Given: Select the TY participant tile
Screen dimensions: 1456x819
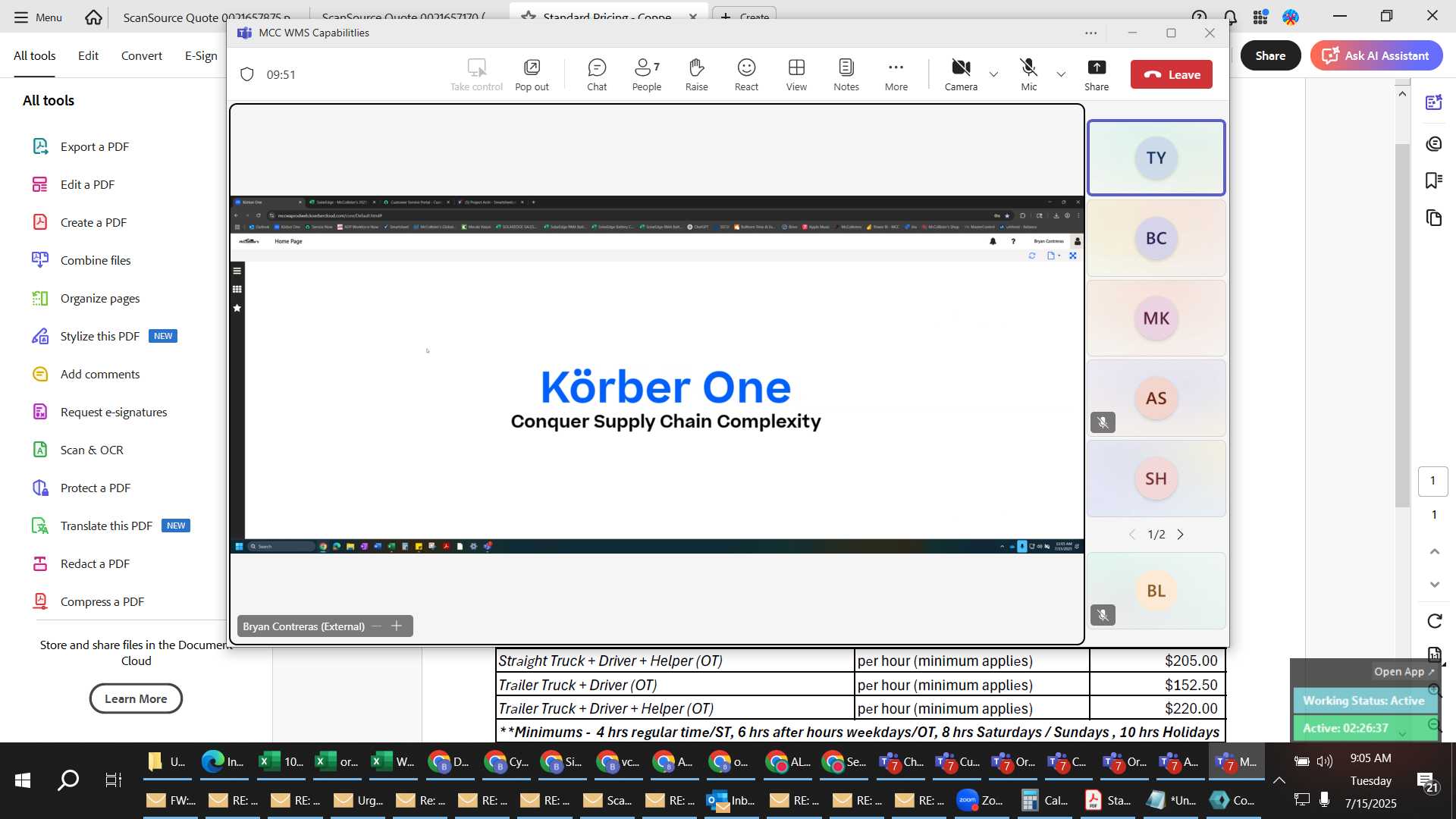Looking at the screenshot, I should 1156,158.
